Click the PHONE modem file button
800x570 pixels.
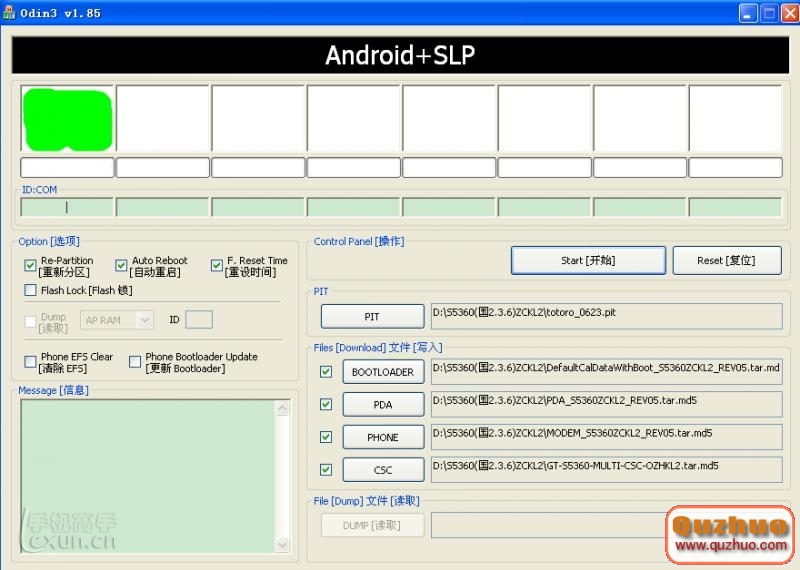[383, 437]
